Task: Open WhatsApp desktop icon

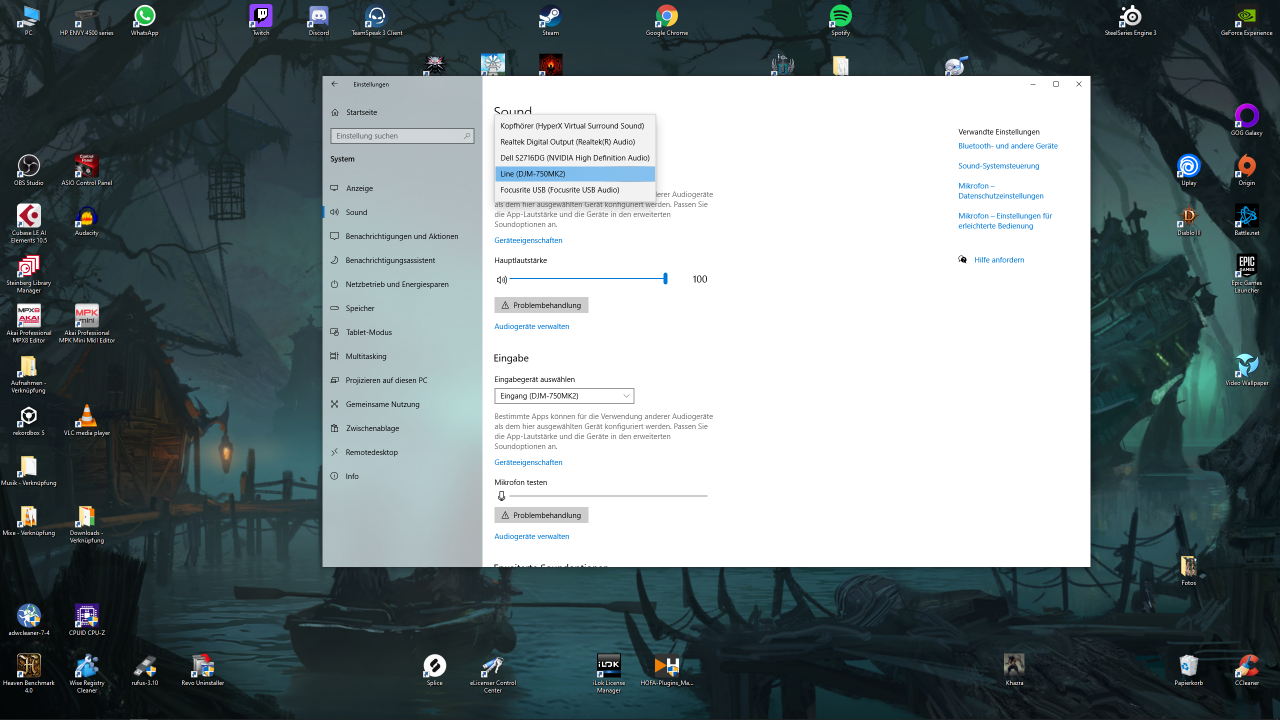Action: [x=145, y=20]
